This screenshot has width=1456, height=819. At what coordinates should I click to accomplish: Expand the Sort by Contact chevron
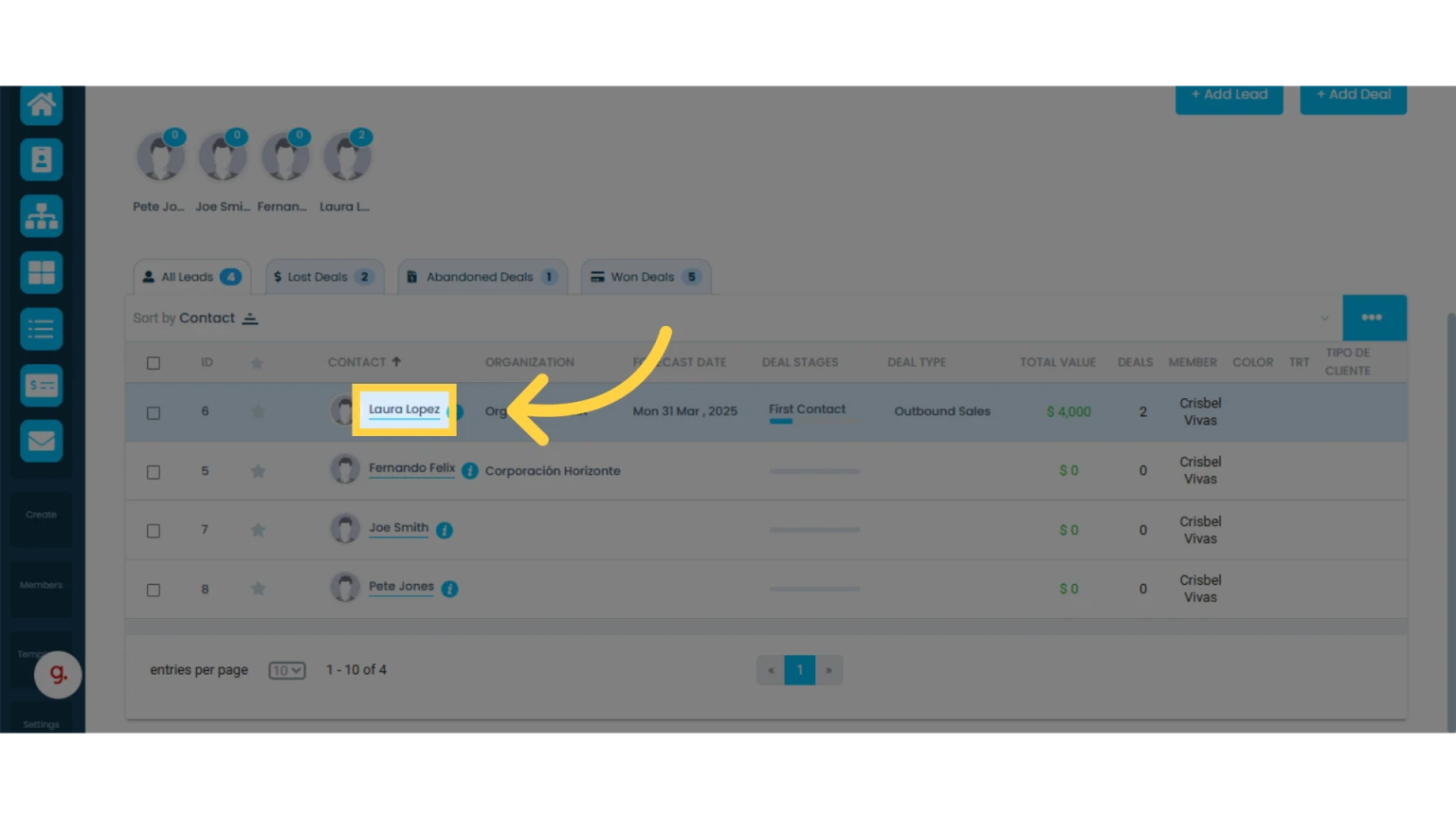(1324, 318)
